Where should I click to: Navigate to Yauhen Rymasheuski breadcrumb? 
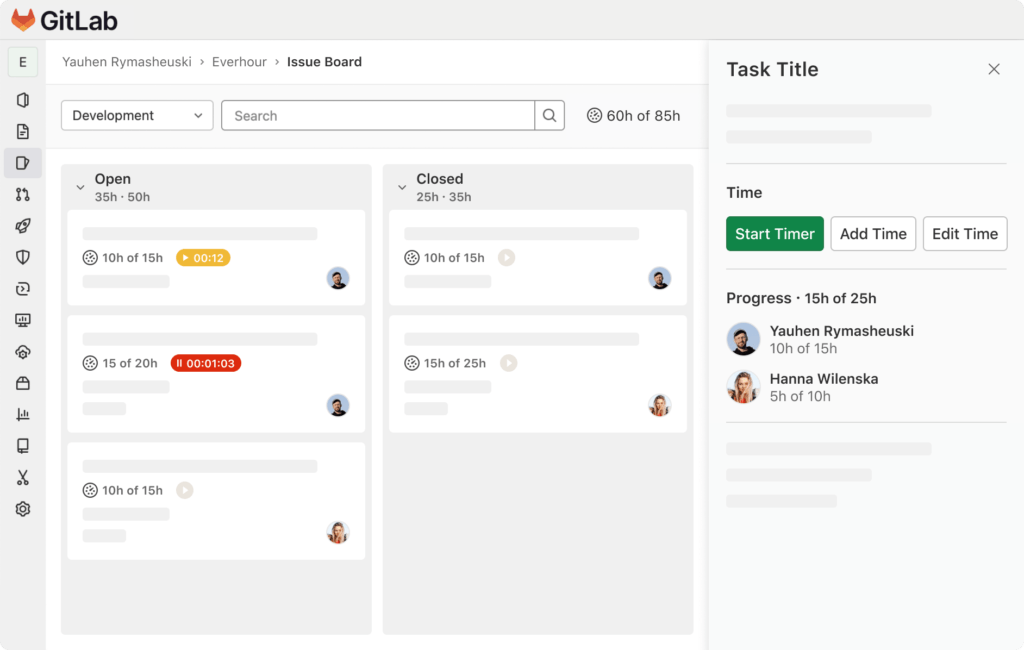coord(128,61)
